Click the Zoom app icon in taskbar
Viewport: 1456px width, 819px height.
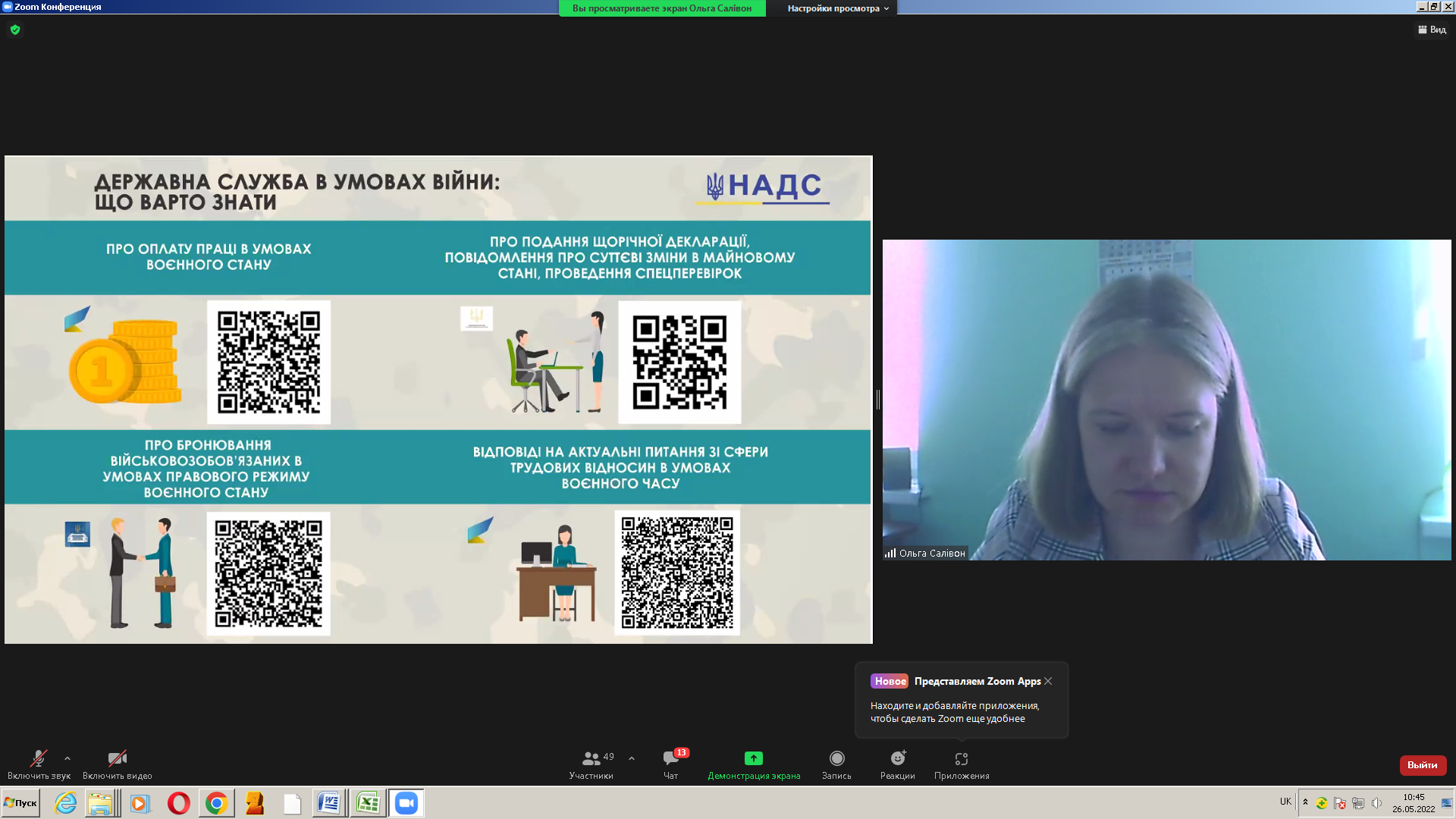[406, 803]
